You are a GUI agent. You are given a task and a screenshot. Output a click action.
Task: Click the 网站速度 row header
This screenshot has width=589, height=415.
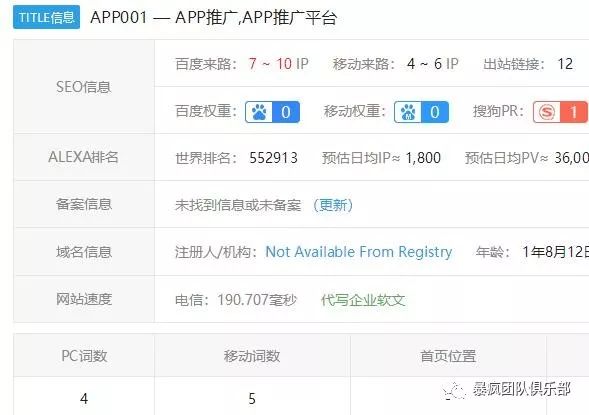tap(84, 299)
